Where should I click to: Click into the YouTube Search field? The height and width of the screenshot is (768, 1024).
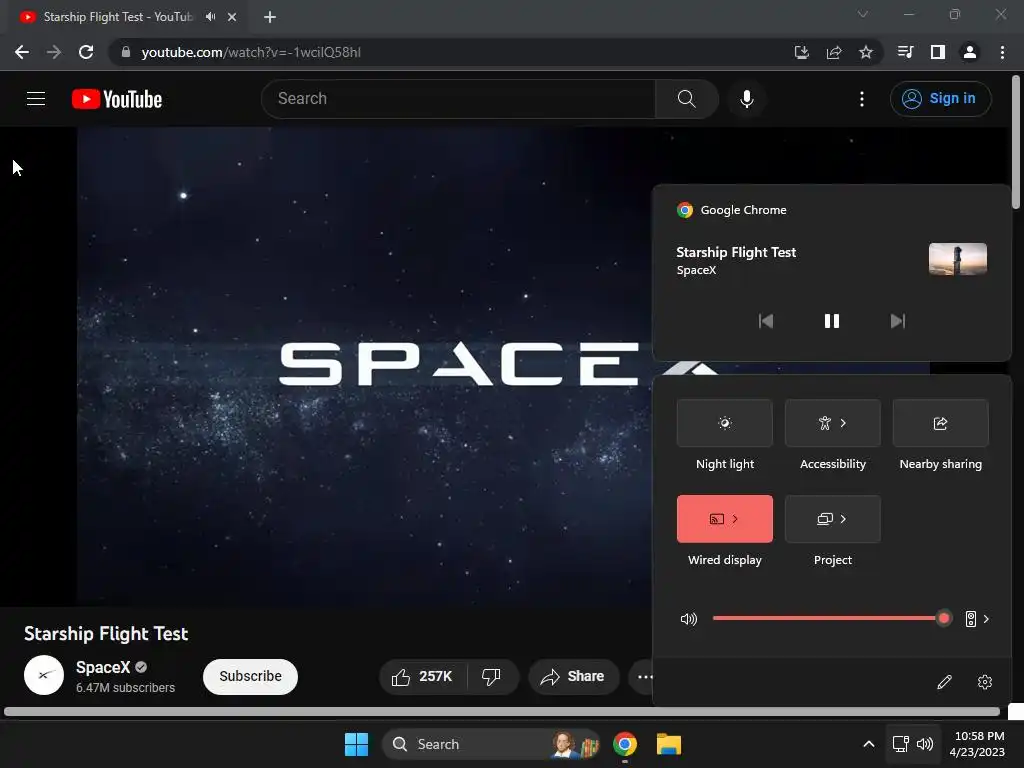pos(458,99)
